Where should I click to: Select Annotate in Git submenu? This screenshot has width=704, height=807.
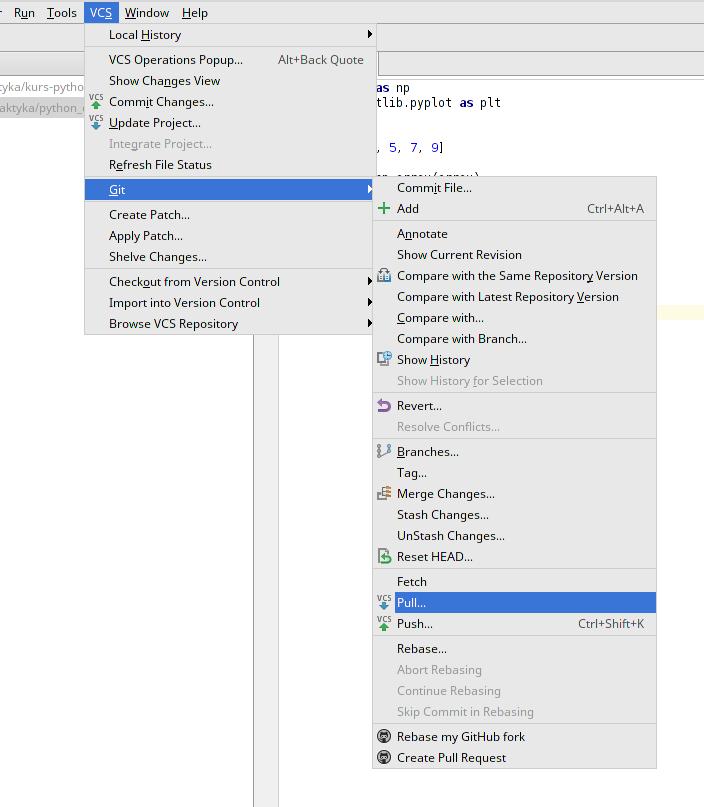pos(514,234)
